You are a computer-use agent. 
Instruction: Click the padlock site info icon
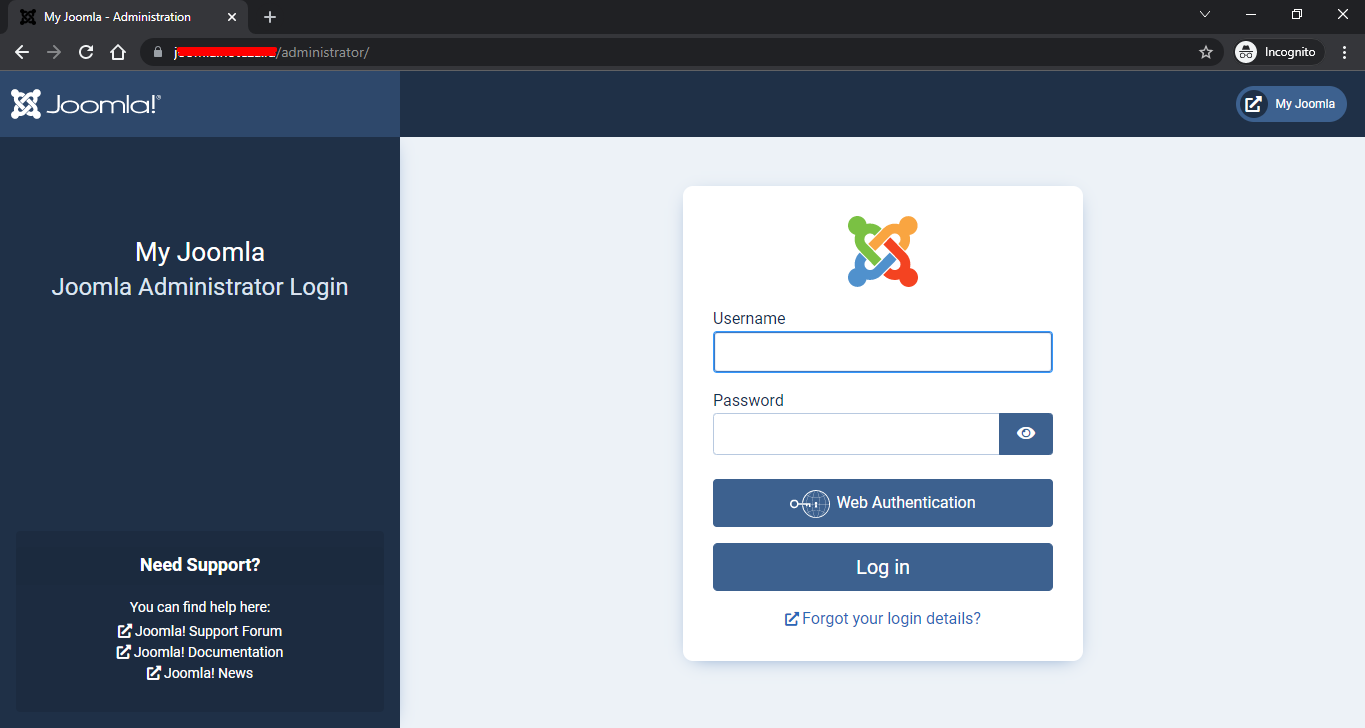coord(158,52)
